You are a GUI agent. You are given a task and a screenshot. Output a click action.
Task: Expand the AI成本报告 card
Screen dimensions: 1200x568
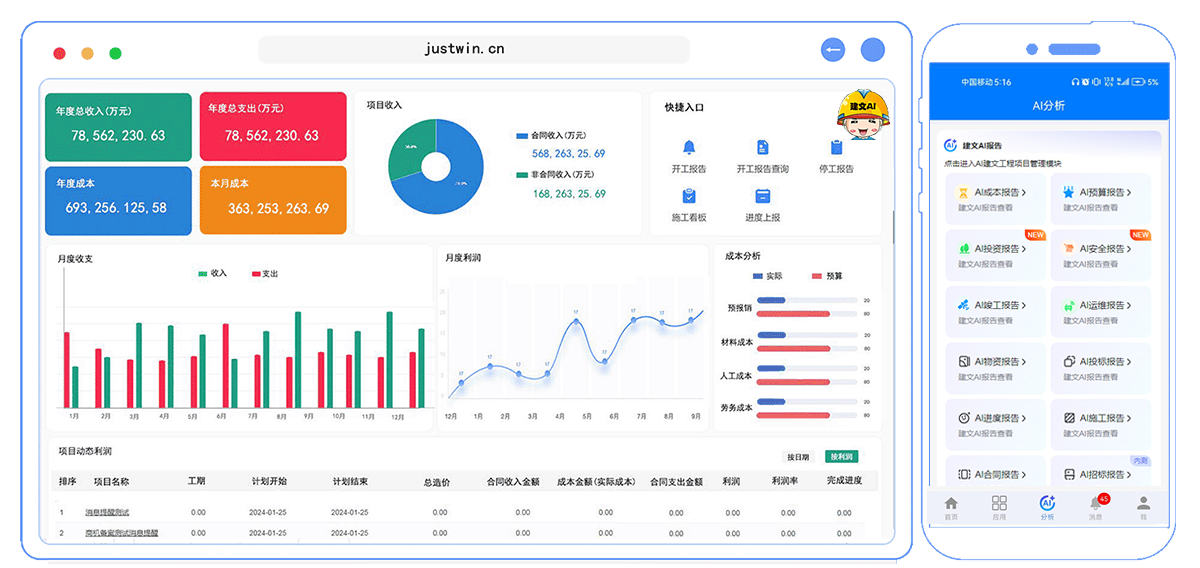coord(997,193)
